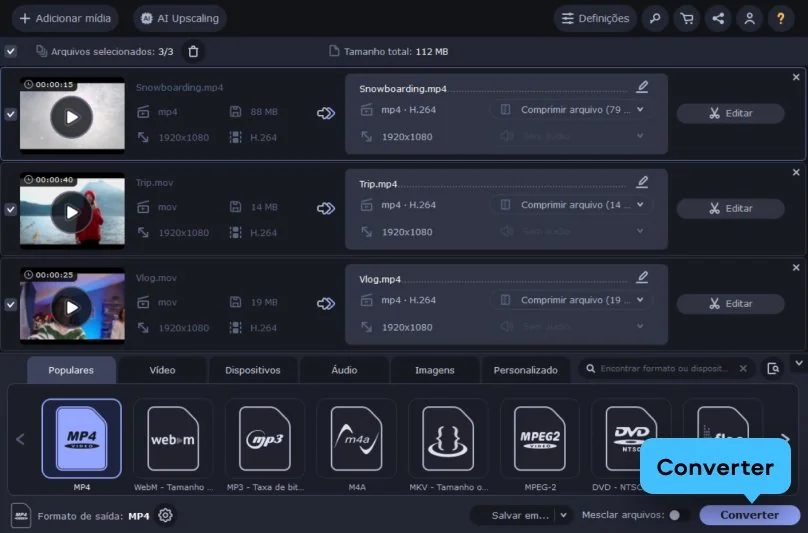Click the format search input field
808x533 pixels.
click(x=664, y=369)
